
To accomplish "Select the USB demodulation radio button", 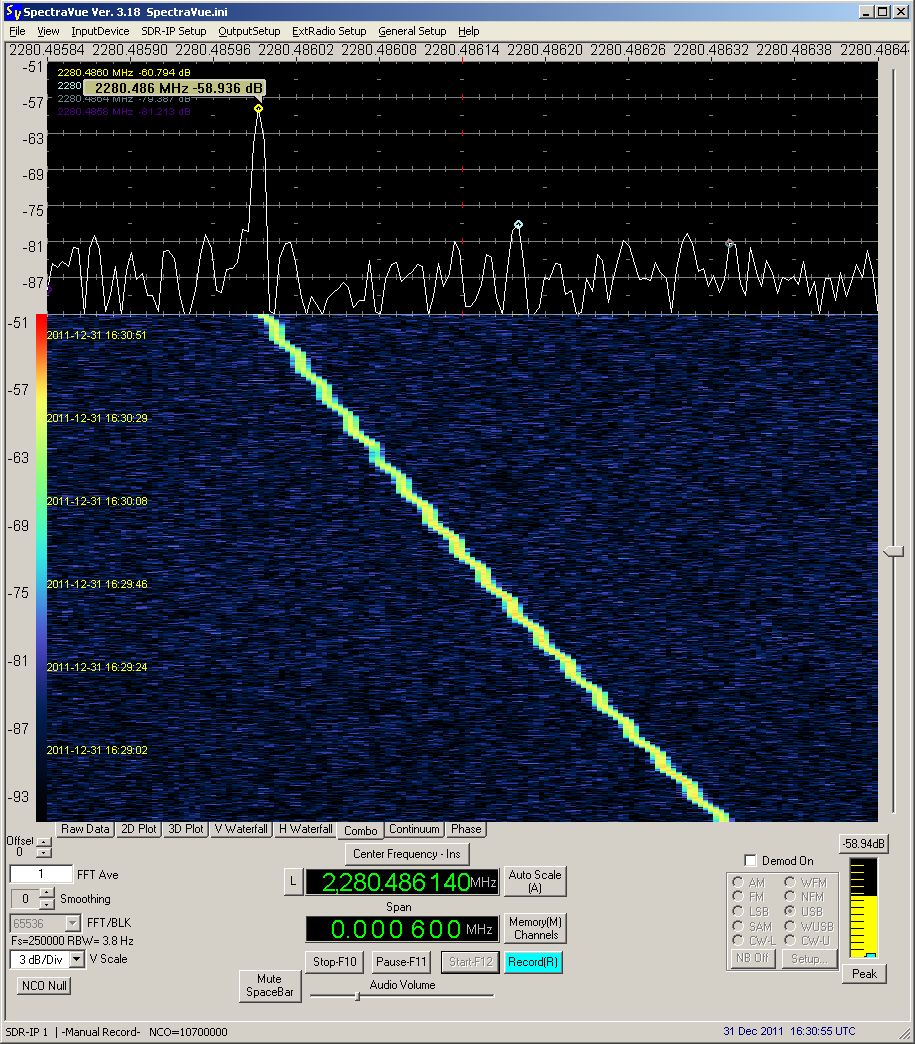I will point(791,911).
